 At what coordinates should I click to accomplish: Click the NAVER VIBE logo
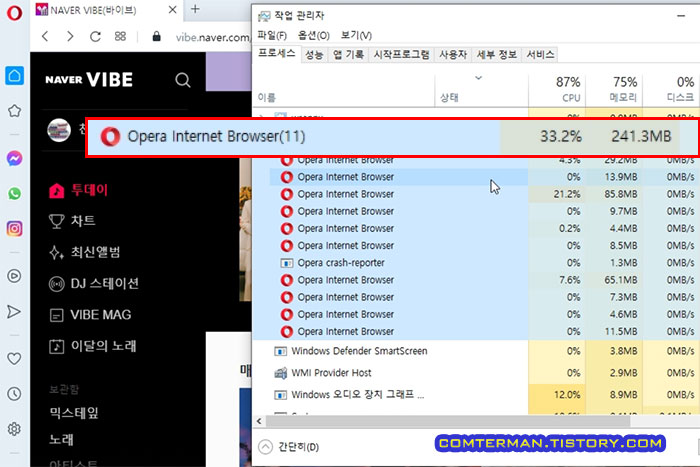click(89, 80)
